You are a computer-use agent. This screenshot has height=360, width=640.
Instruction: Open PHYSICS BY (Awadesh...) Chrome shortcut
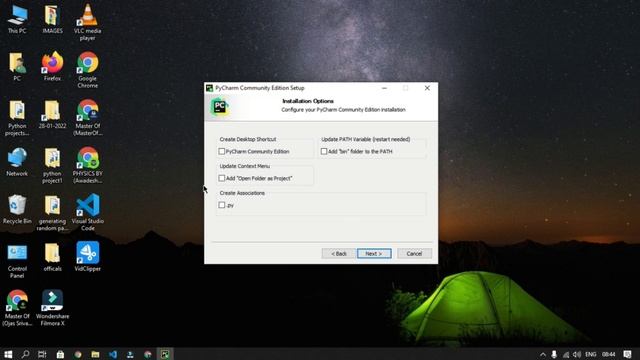[87, 165]
